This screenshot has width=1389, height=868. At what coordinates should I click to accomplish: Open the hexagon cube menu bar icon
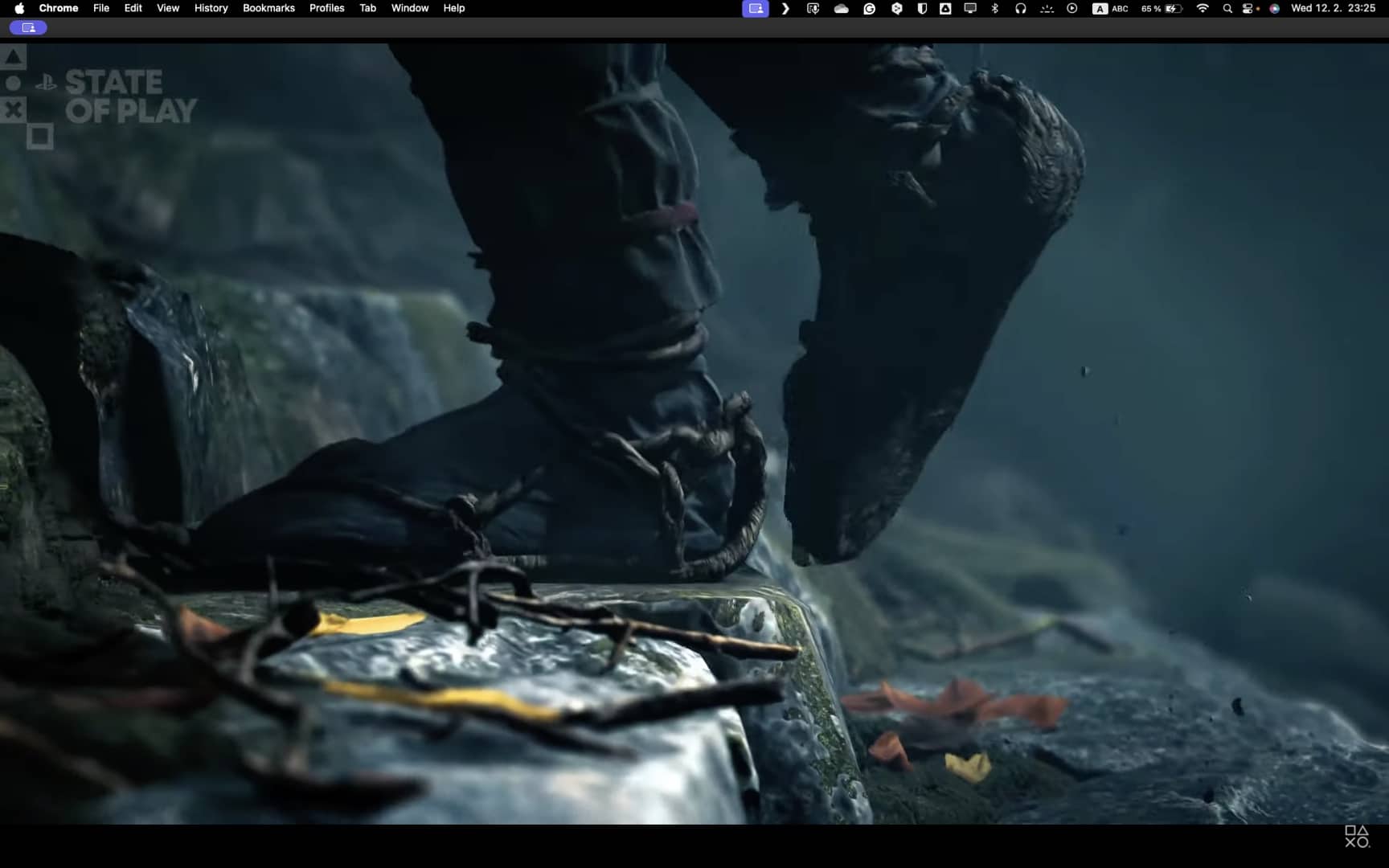[x=897, y=8]
